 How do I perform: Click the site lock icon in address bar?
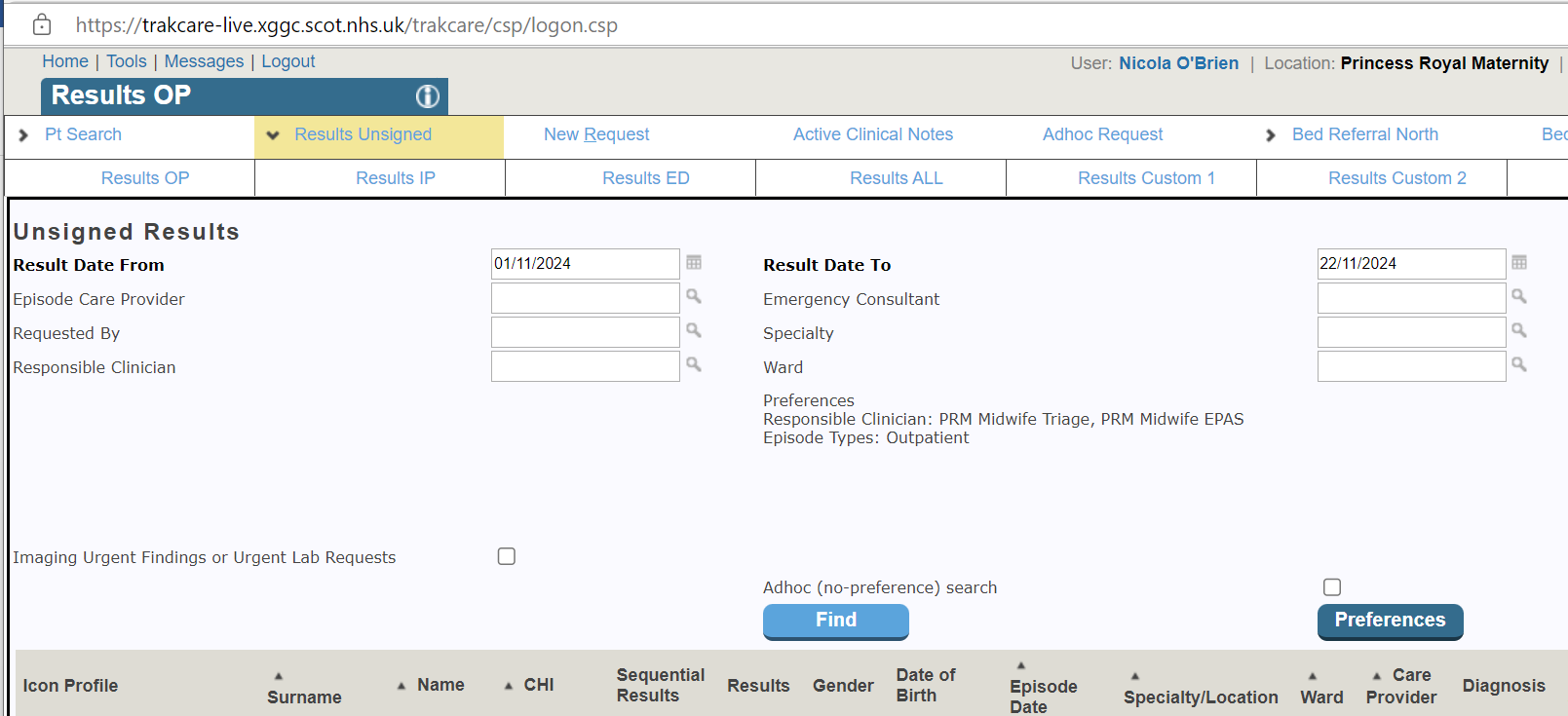pyautogui.click(x=42, y=25)
